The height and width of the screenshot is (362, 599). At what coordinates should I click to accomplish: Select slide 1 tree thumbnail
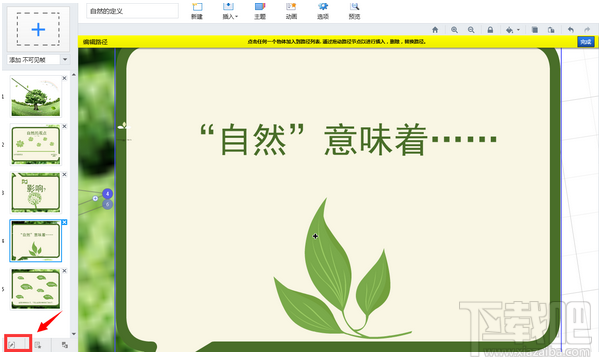[x=36, y=96]
